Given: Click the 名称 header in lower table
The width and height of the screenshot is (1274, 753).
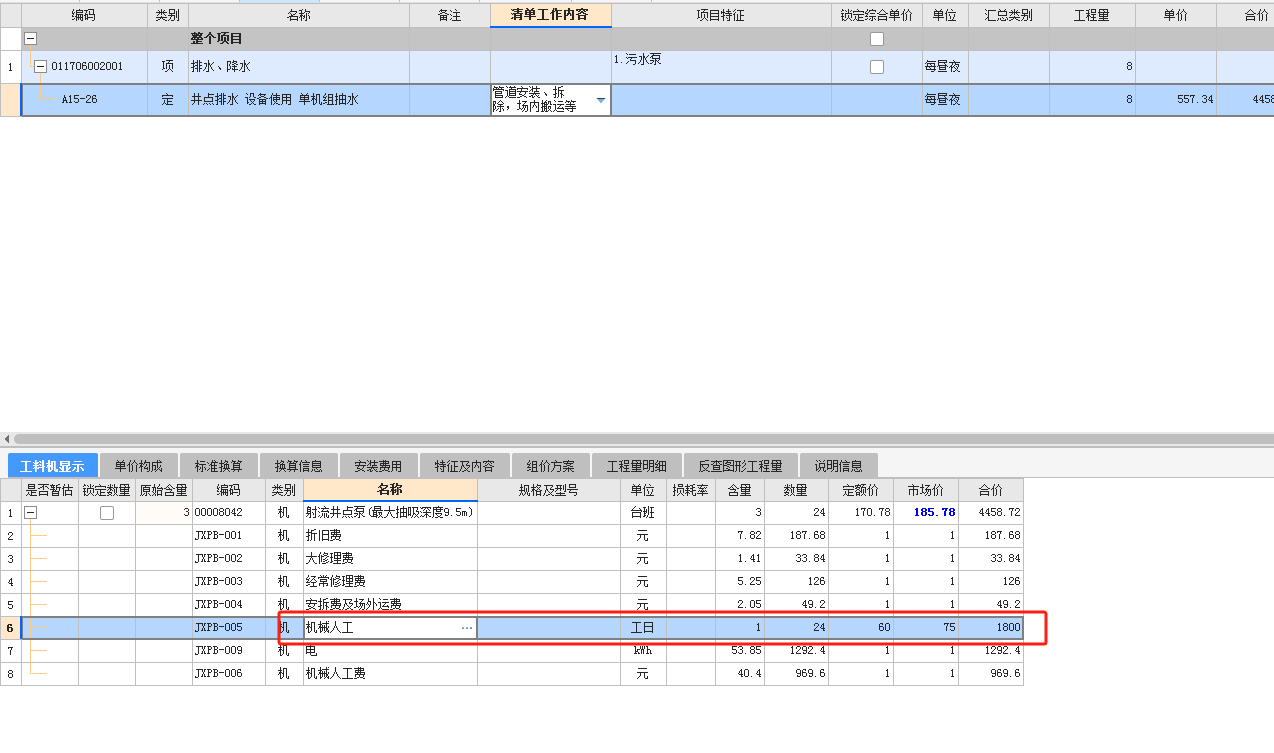Looking at the screenshot, I should 390,490.
